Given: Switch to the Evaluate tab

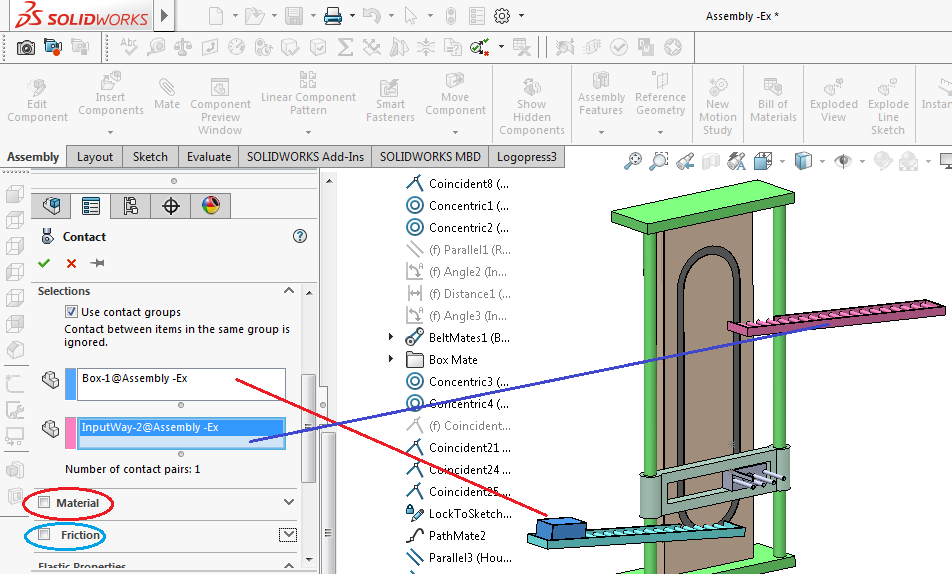Looking at the screenshot, I should click(x=209, y=156).
